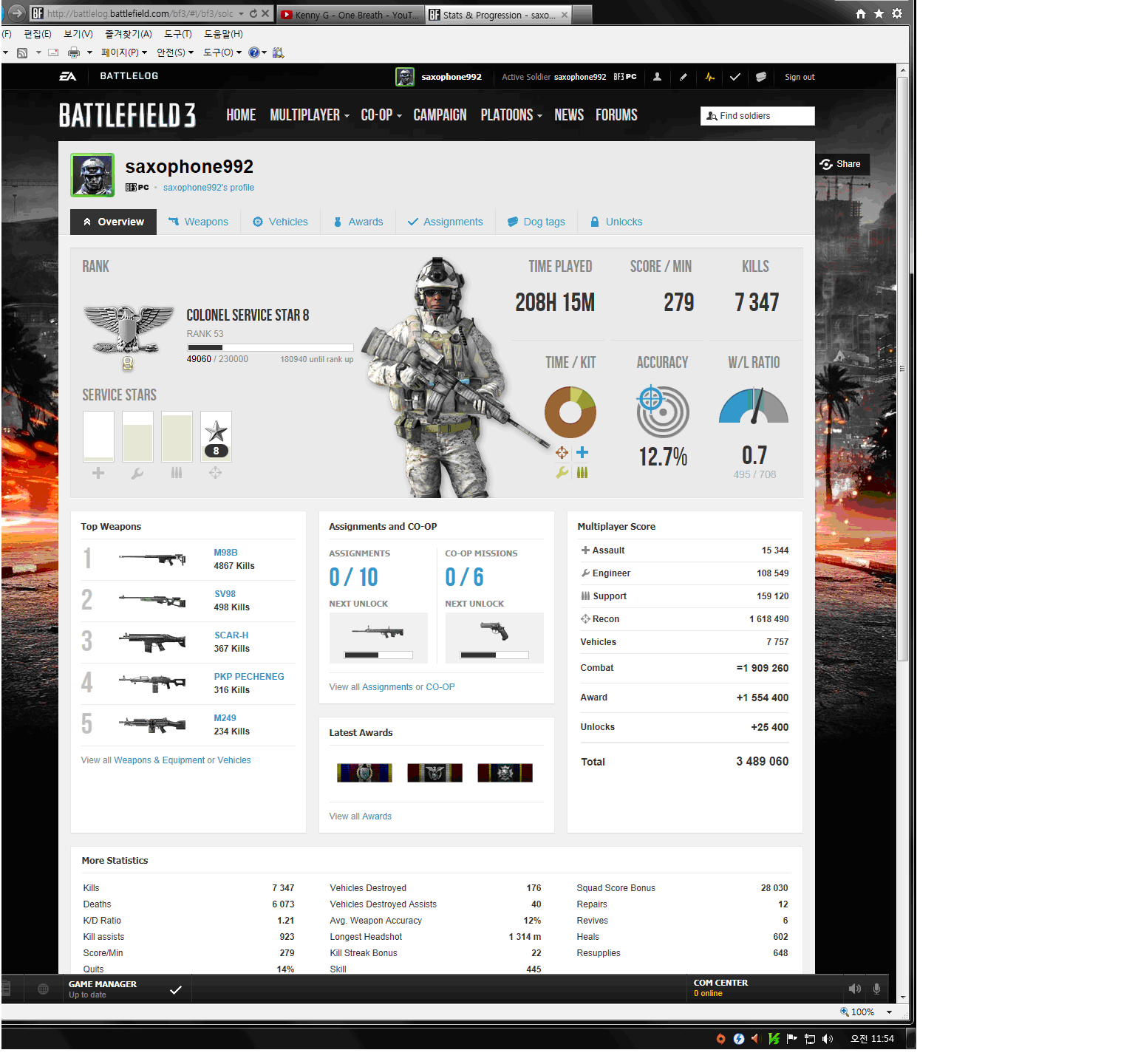Click the system tray volume icon
1135x1064 pixels.
coord(828,1039)
